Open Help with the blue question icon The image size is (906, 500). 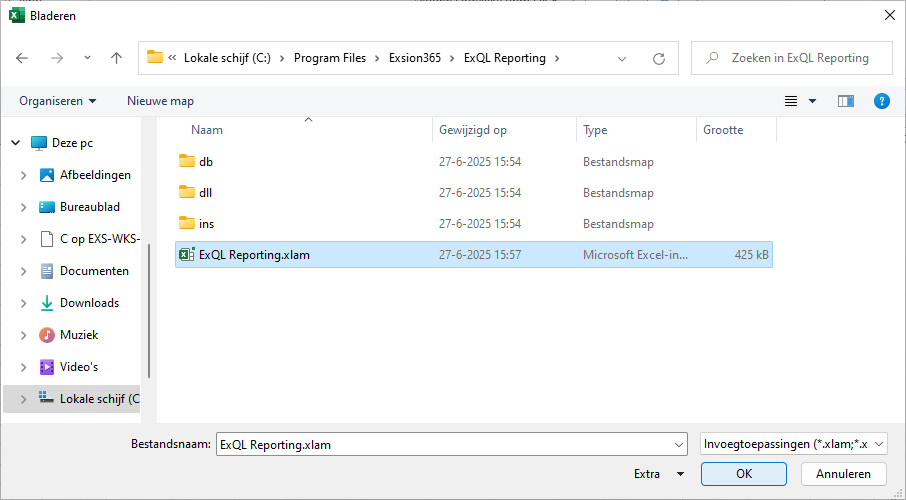pyautogui.click(x=881, y=101)
